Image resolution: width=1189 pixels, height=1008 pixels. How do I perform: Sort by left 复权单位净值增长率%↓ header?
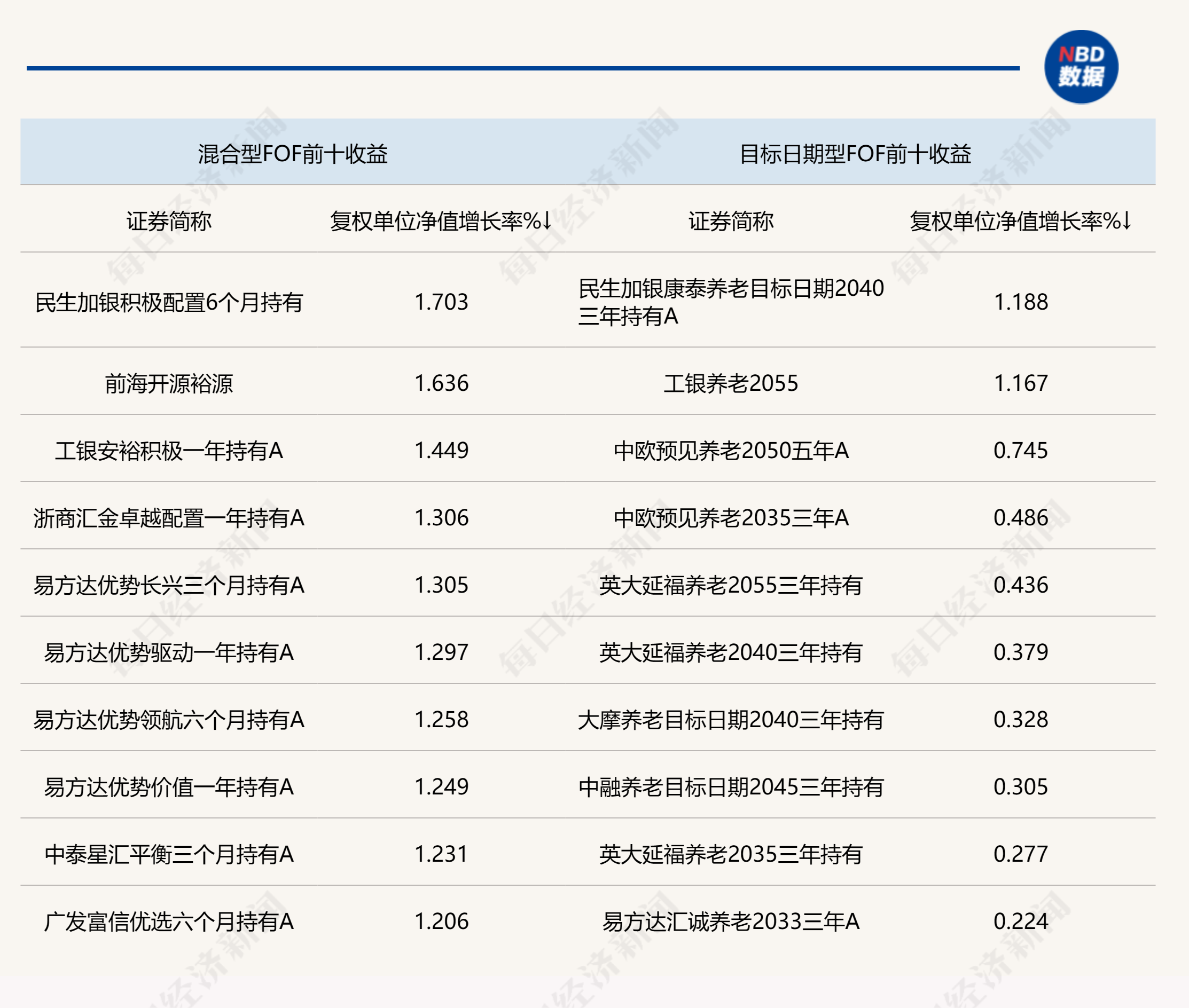click(441, 221)
